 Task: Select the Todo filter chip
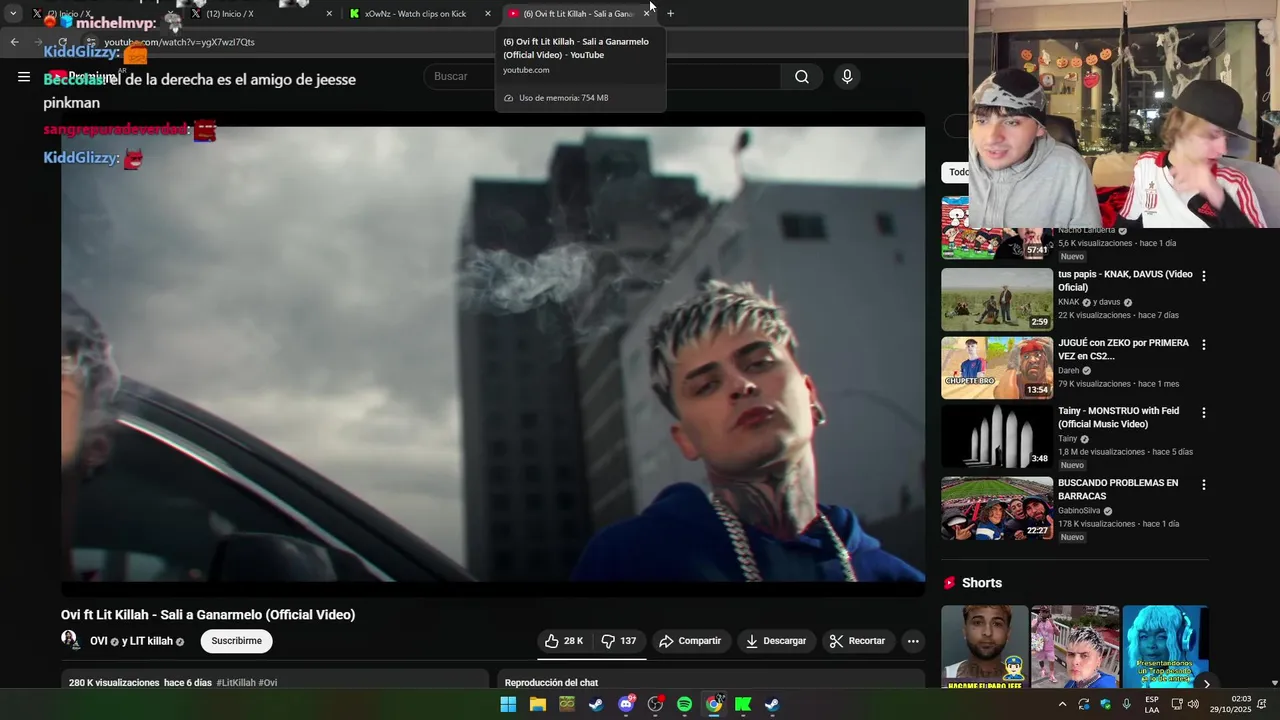pyautogui.click(x=956, y=172)
